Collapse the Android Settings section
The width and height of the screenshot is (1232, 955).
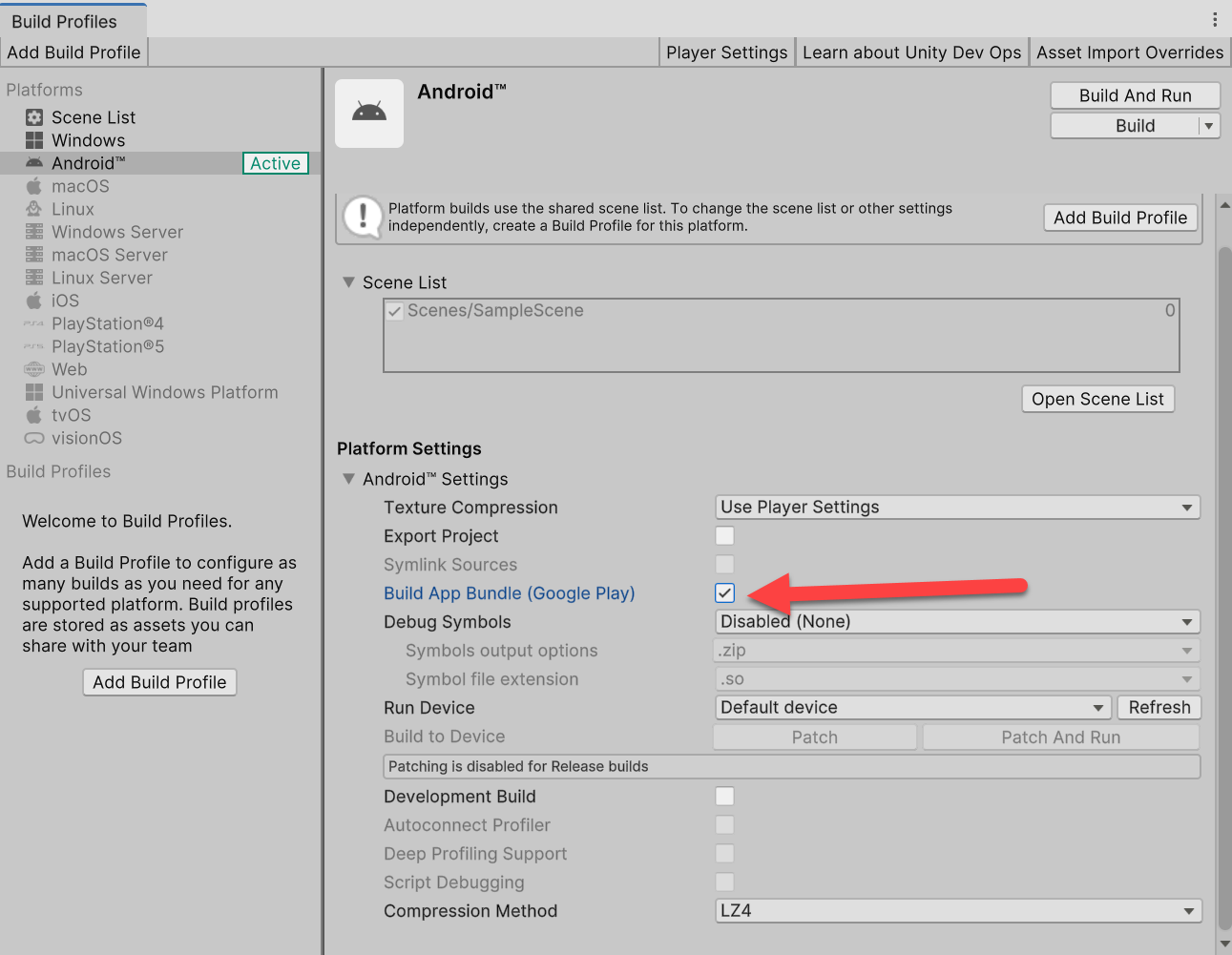tap(348, 479)
